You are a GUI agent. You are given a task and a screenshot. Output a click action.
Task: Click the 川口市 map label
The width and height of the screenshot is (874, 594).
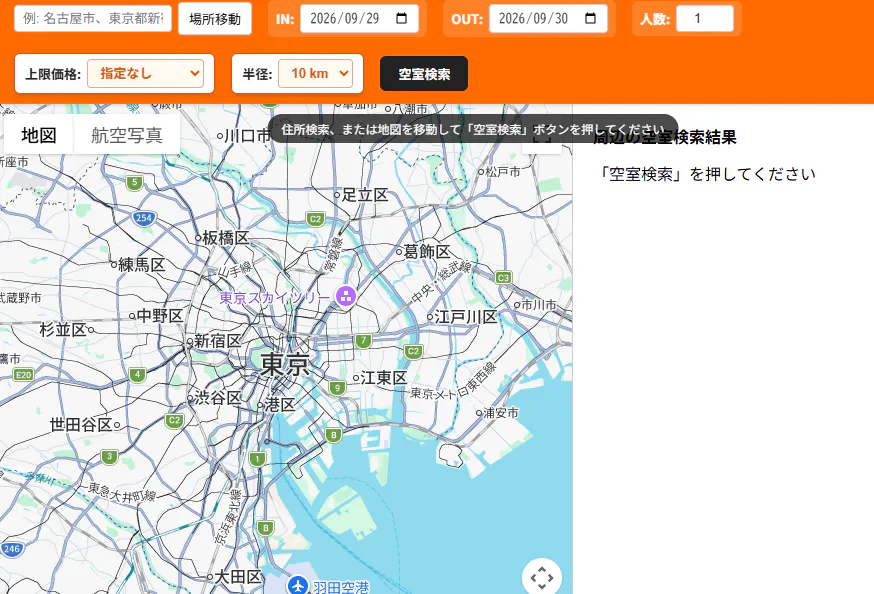pos(247,135)
